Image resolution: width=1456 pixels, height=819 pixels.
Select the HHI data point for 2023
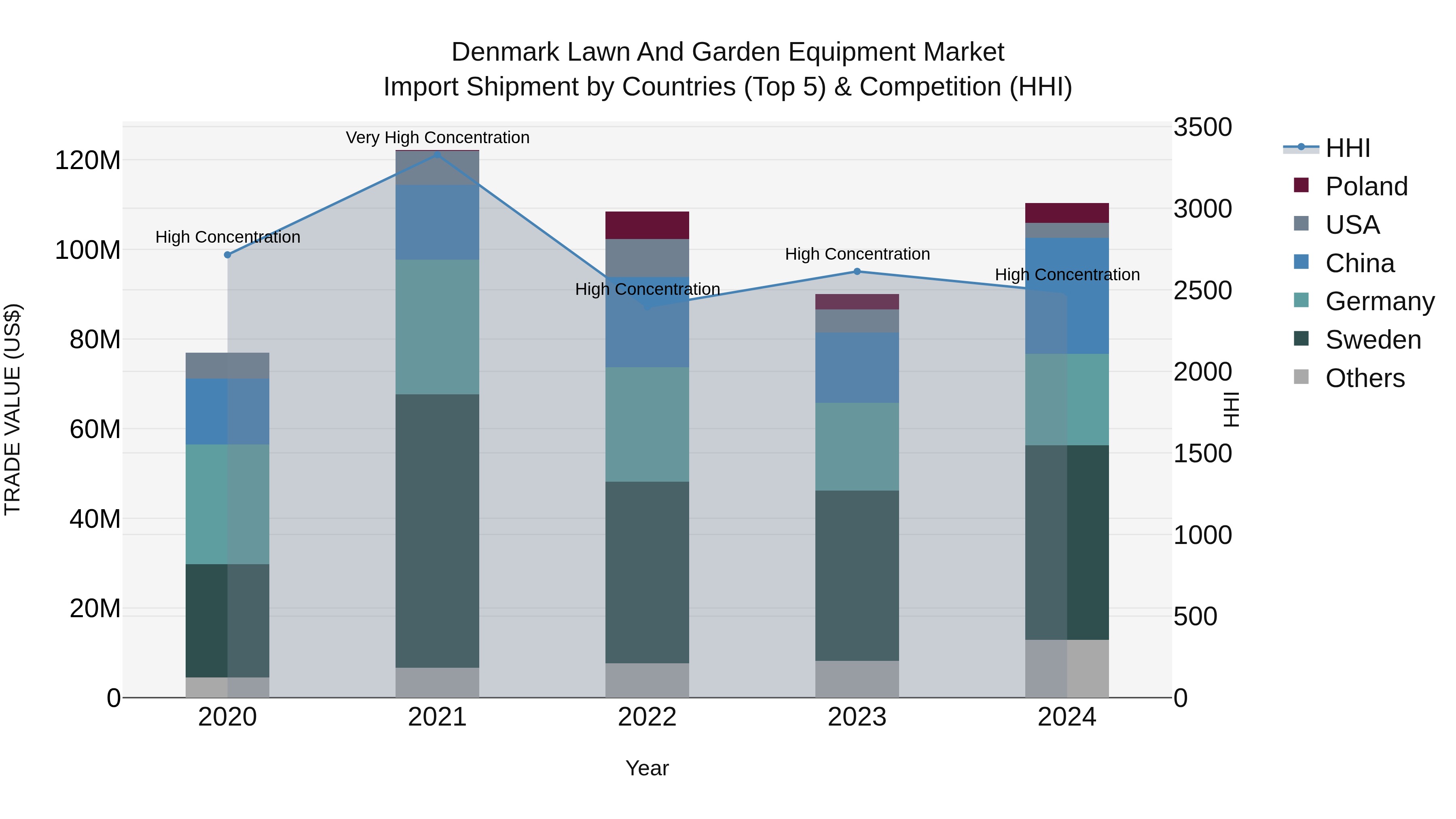tap(857, 271)
